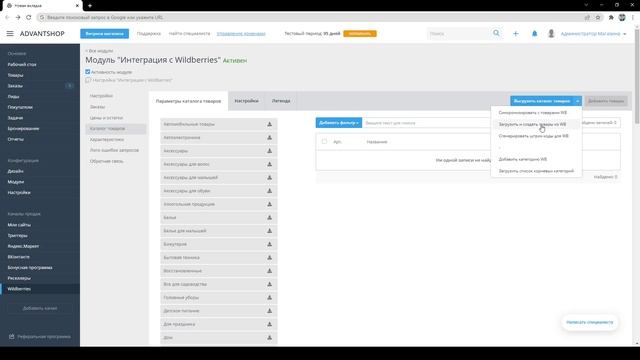Switch to Настройки tab beside Легенда
The height and width of the screenshot is (360, 640).
[247, 101]
